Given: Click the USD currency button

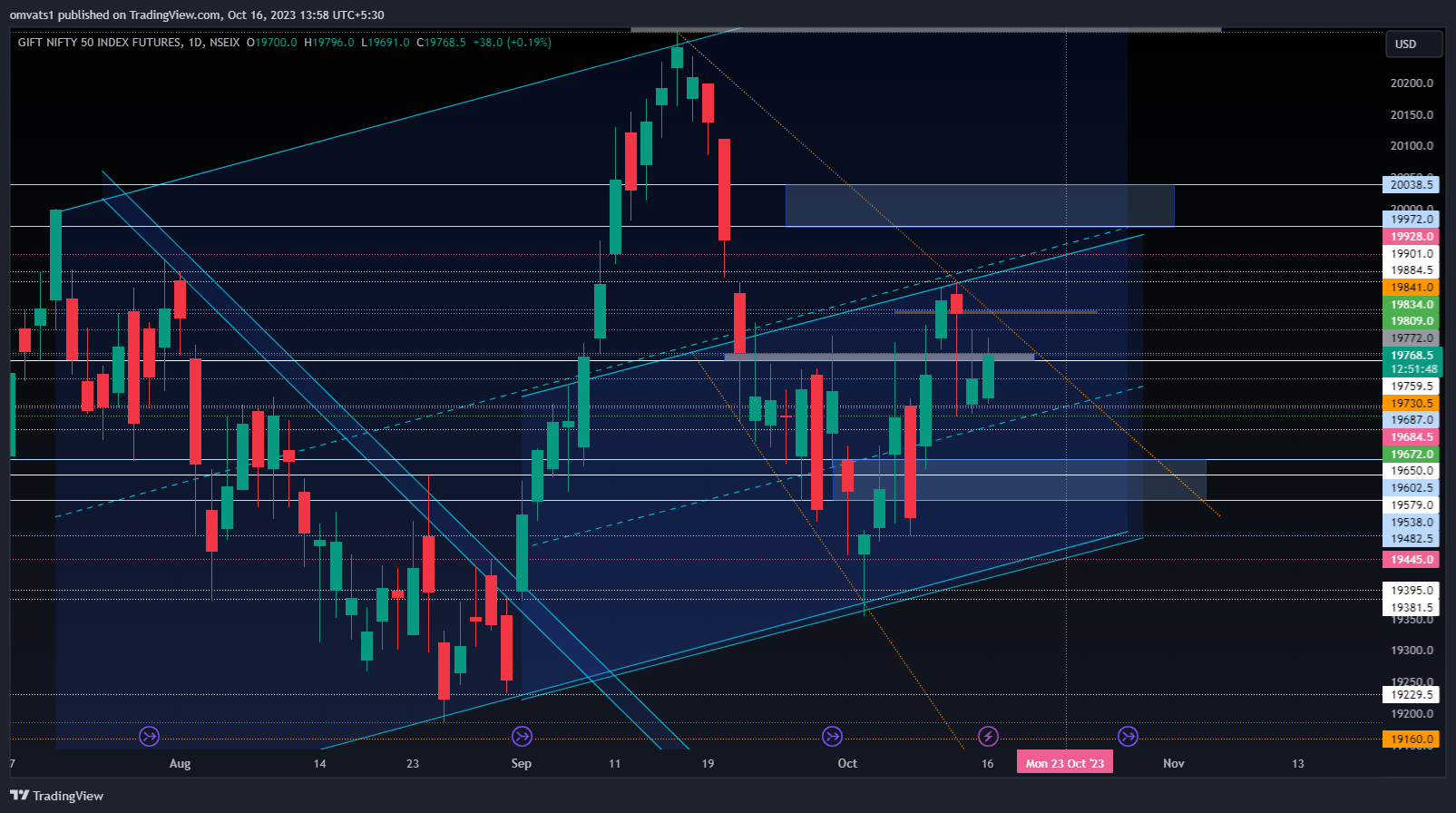Looking at the screenshot, I should pos(1413,44).
